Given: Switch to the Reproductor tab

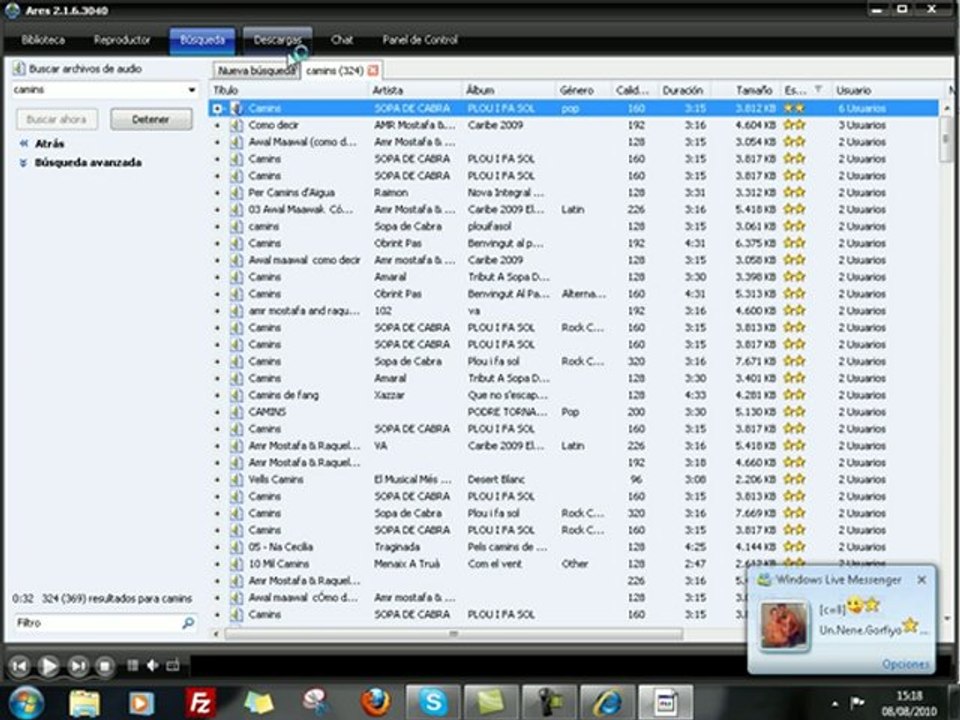Looking at the screenshot, I should coord(122,40).
